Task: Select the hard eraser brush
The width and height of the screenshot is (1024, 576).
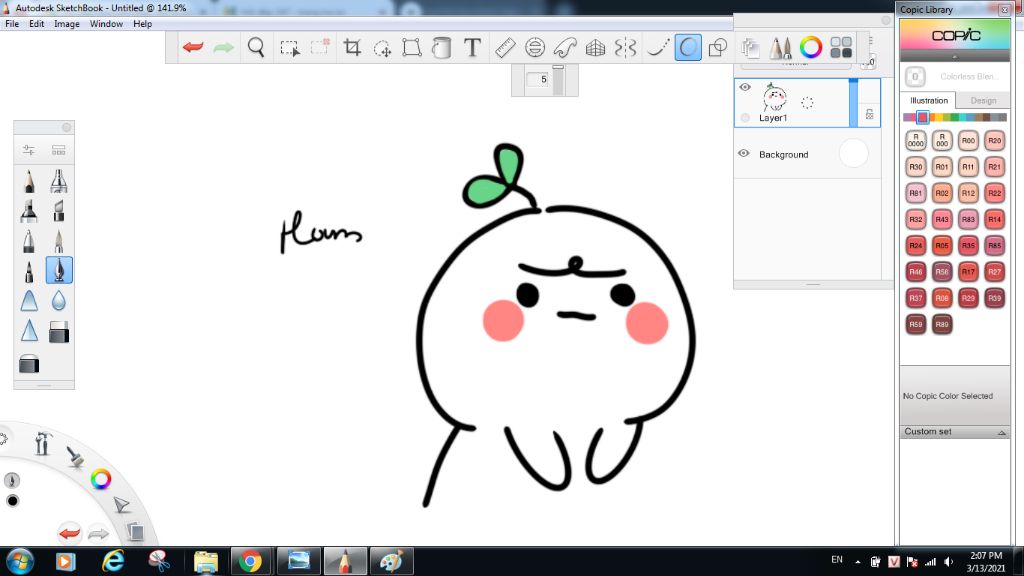Action: 59,331
